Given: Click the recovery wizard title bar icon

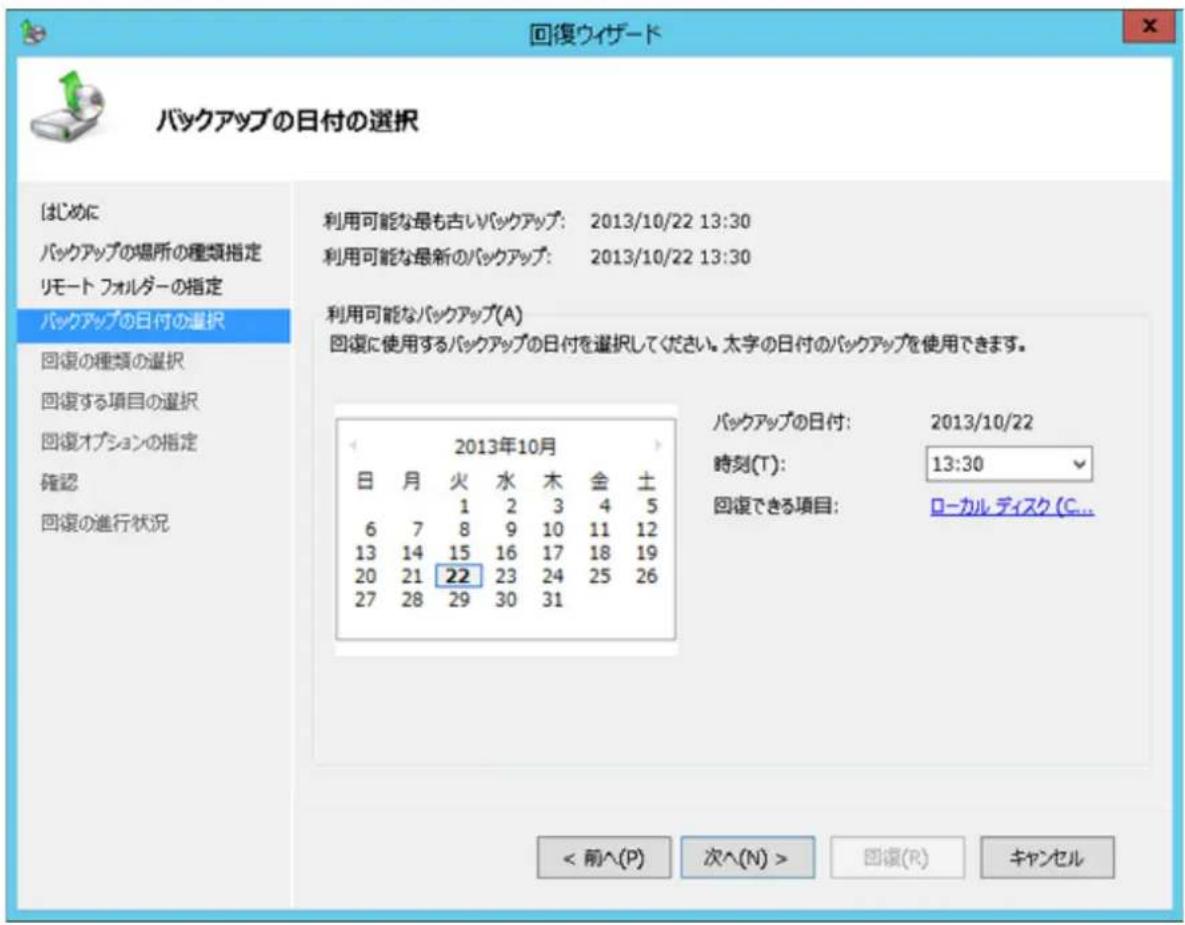Looking at the screenshot, I should 34,34.
